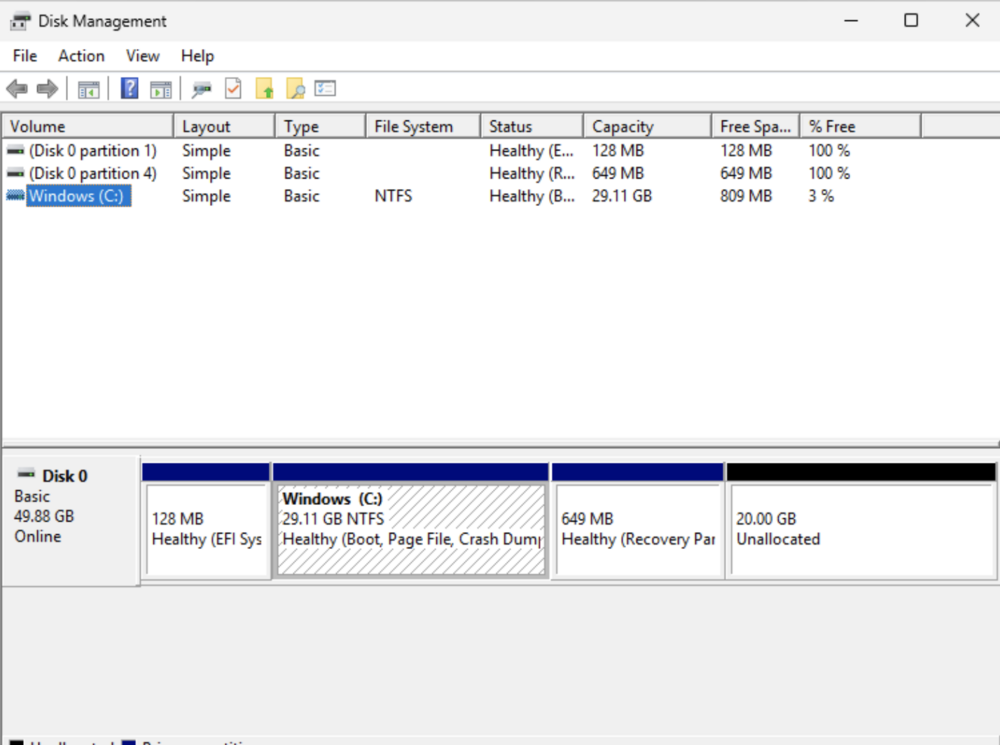Click the 128 MB capacity cell

617,151
